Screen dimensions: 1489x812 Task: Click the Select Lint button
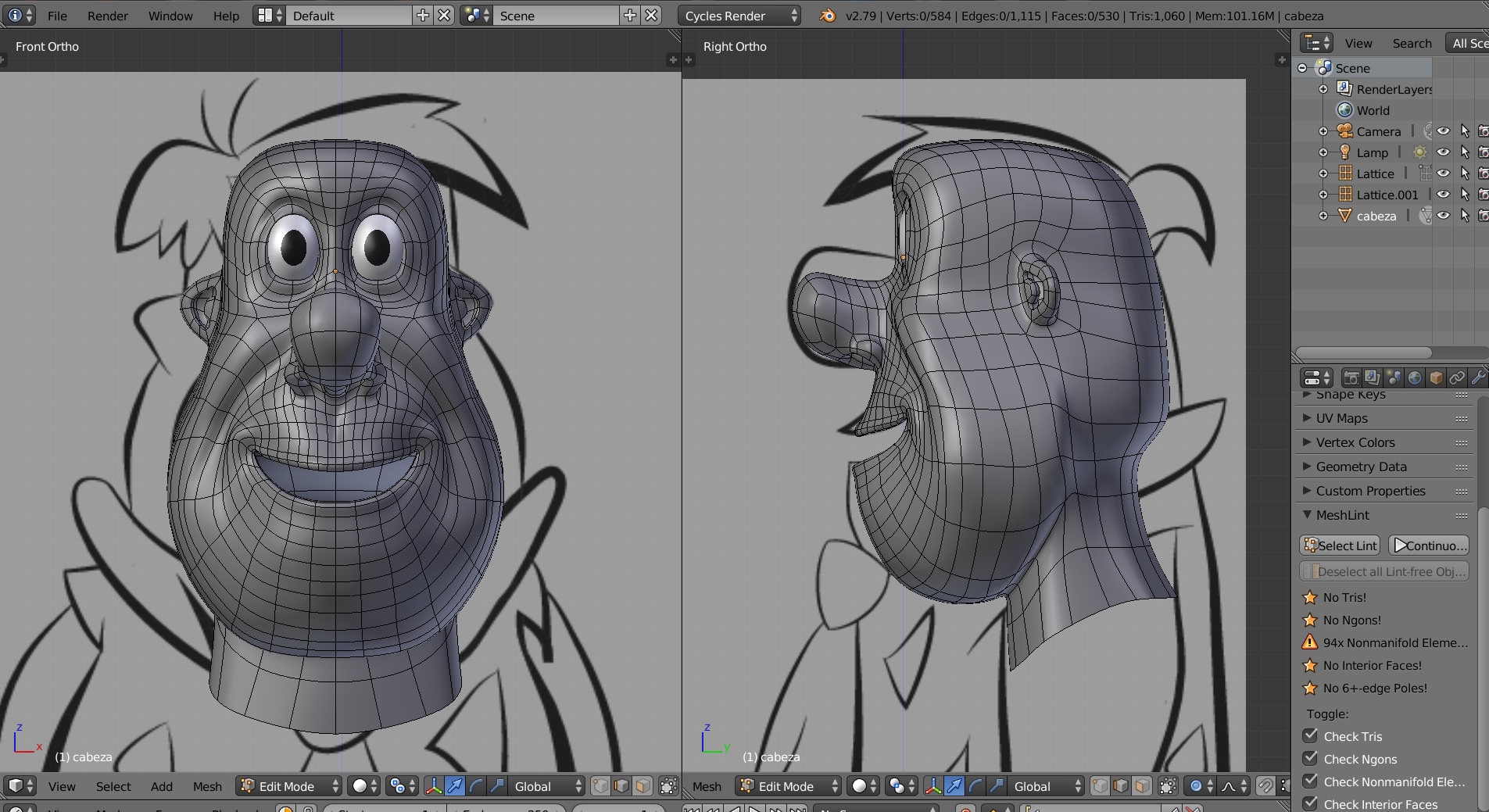(1340, 546)
